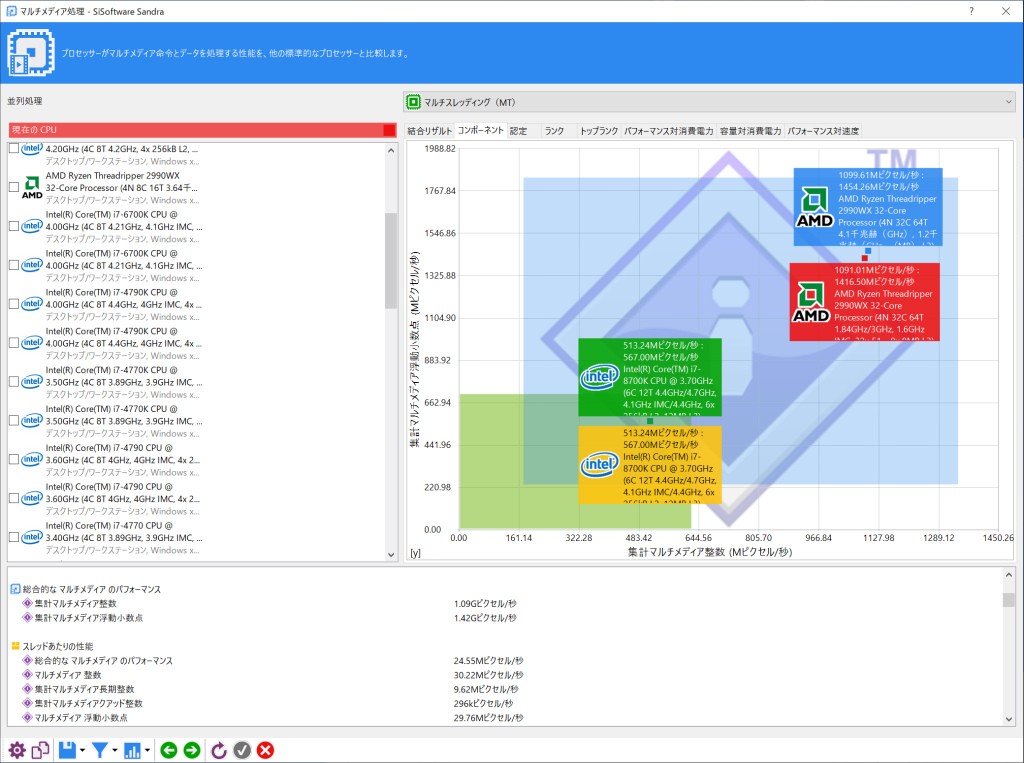Check the AMD Ryzen Threadripper 2990WX checkbox

(x=13, y=187)
